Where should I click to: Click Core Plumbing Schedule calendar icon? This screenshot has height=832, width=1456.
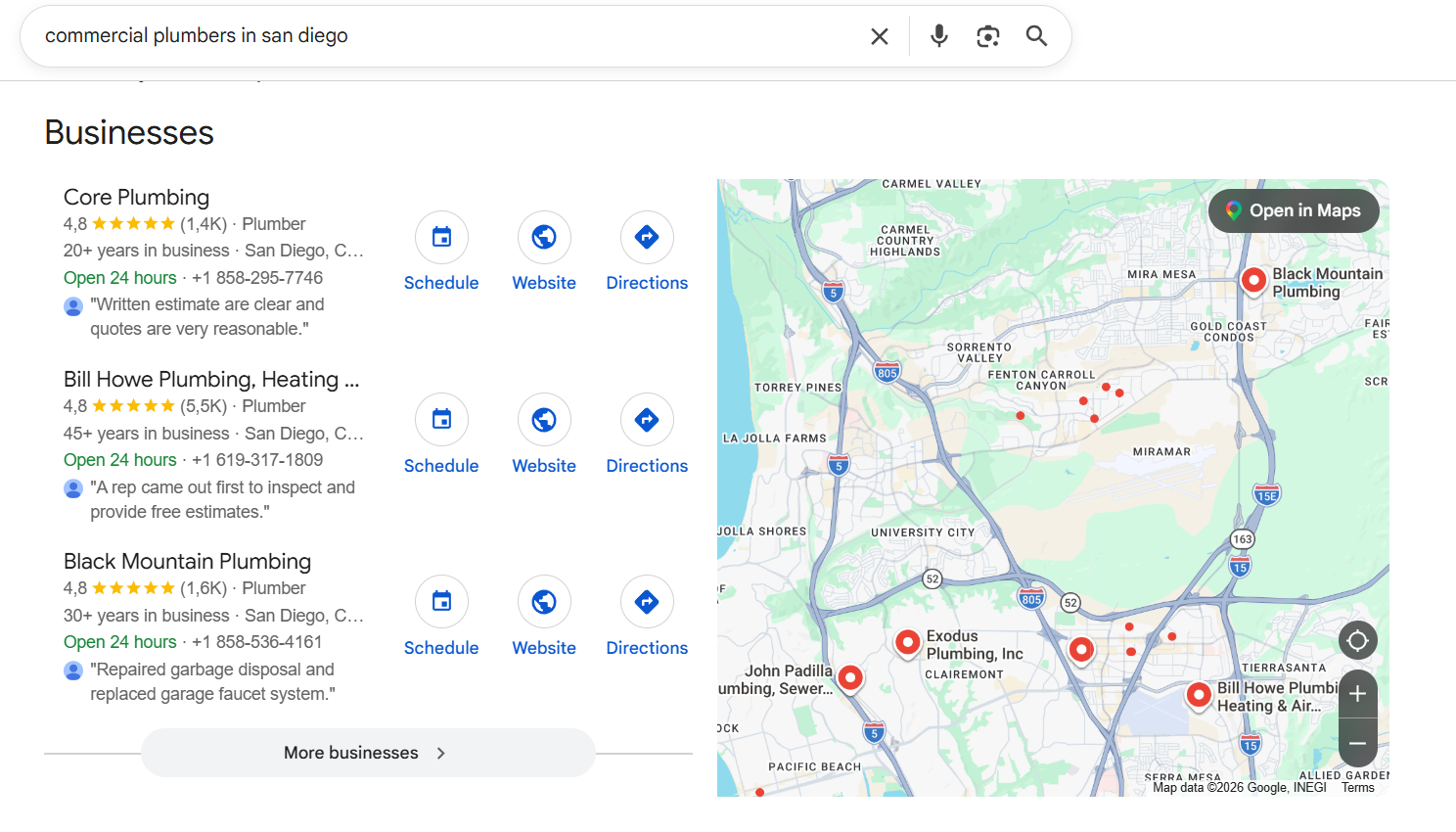click(441, 237)
